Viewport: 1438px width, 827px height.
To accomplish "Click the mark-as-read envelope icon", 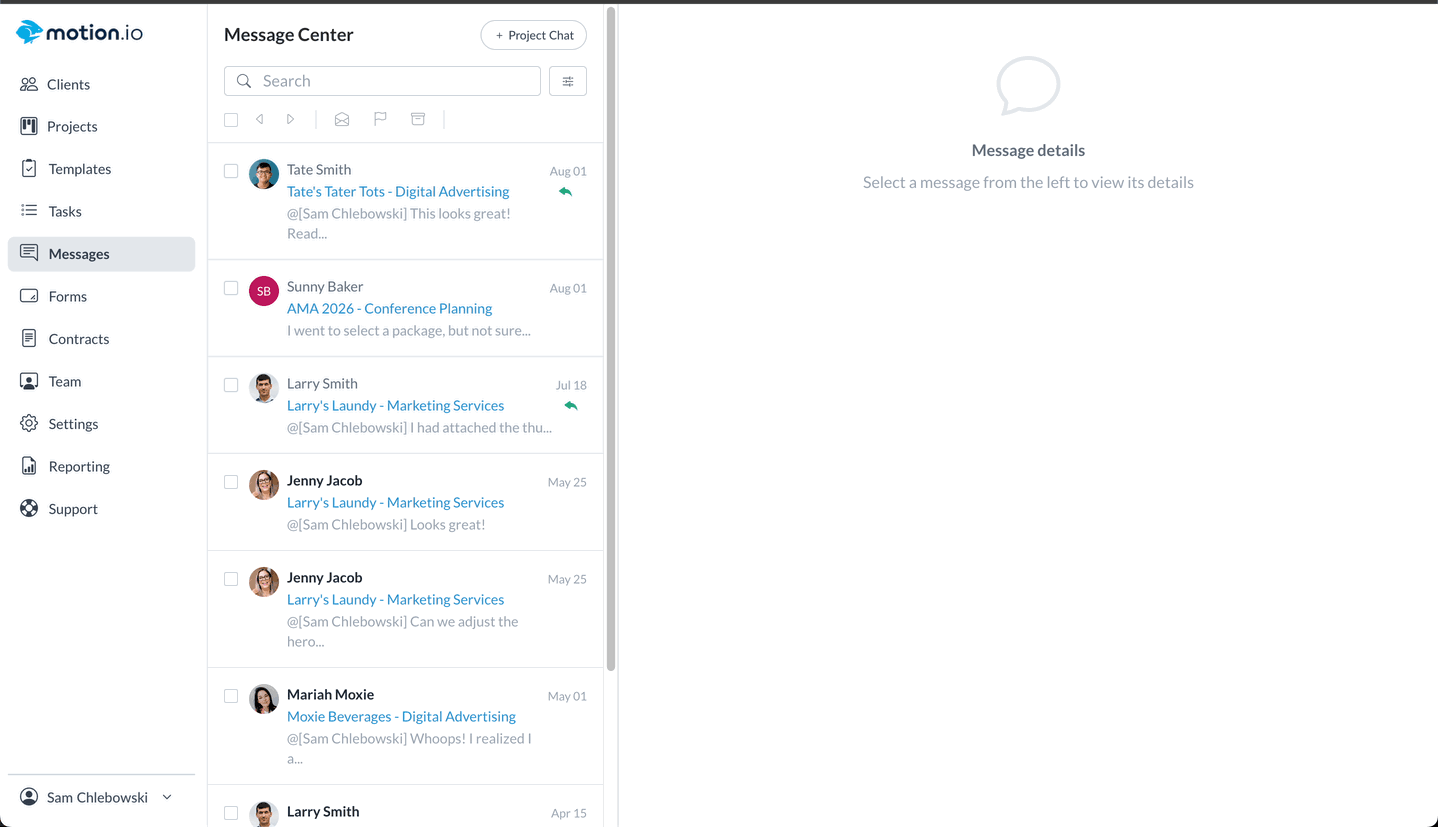I will click(x=342, y=119).
